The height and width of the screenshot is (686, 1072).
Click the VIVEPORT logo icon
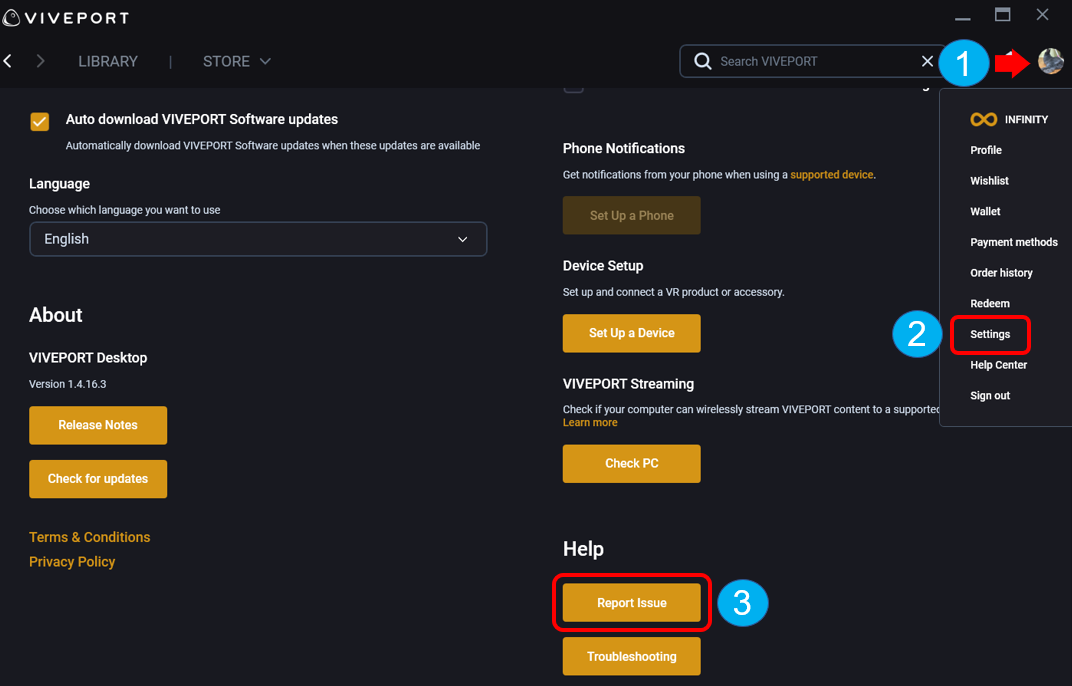[x=12, y=18]
